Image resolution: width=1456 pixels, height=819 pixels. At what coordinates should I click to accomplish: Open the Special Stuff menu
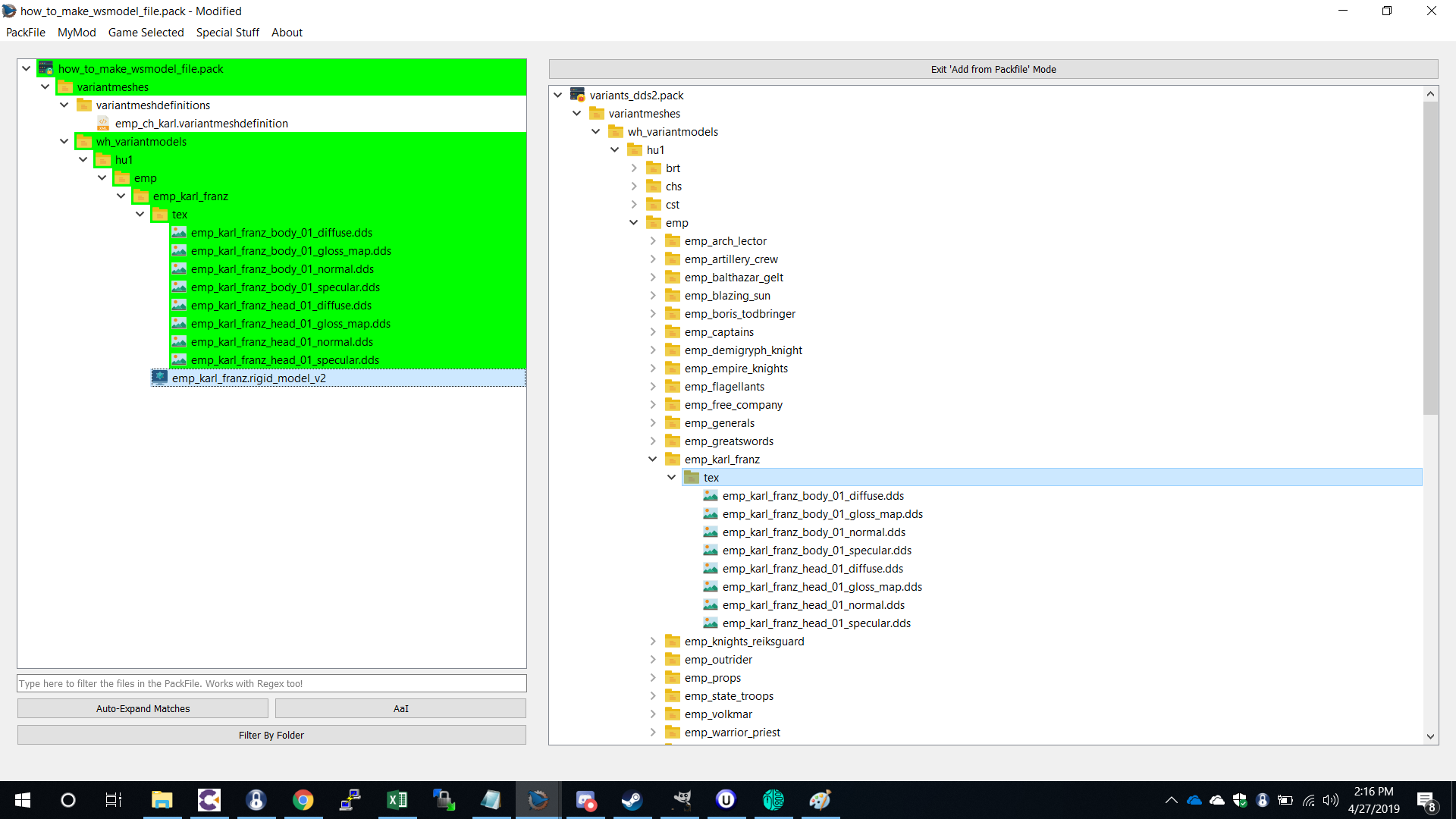[x=227, y=32]
